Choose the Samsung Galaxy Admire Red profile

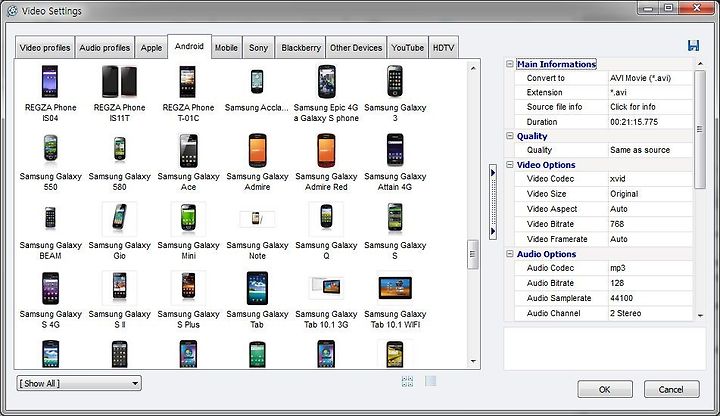pos(326,150)
